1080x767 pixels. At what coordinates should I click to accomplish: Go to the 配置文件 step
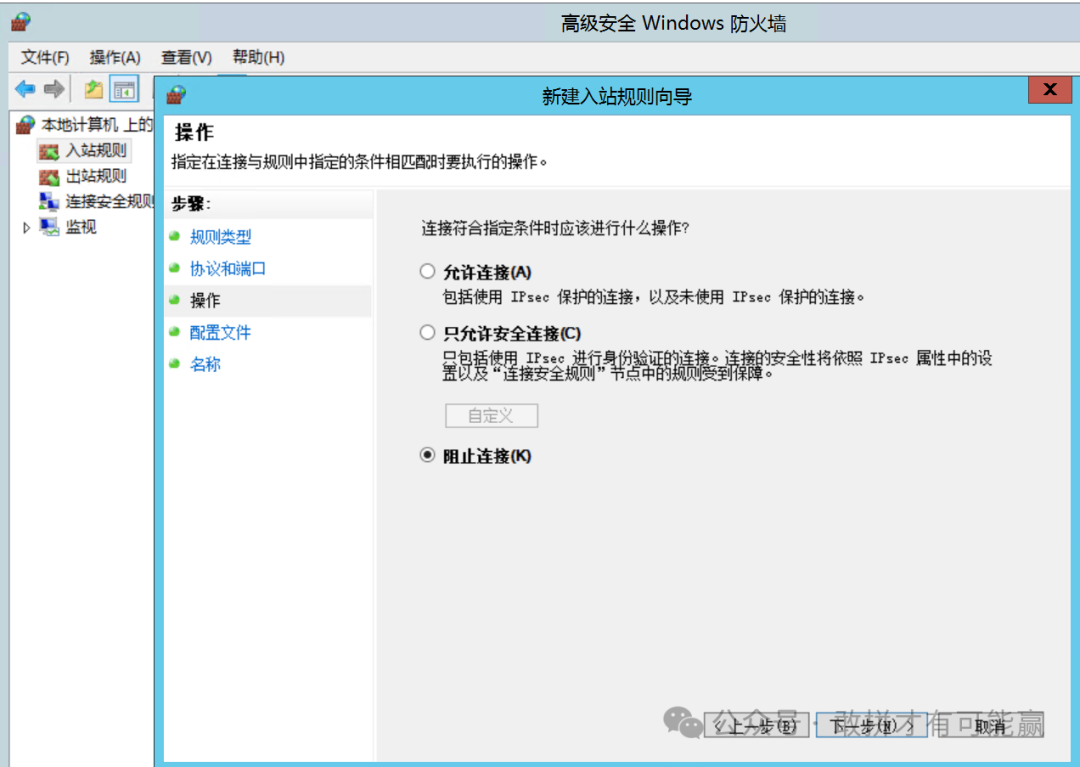[x=220, y=333]
